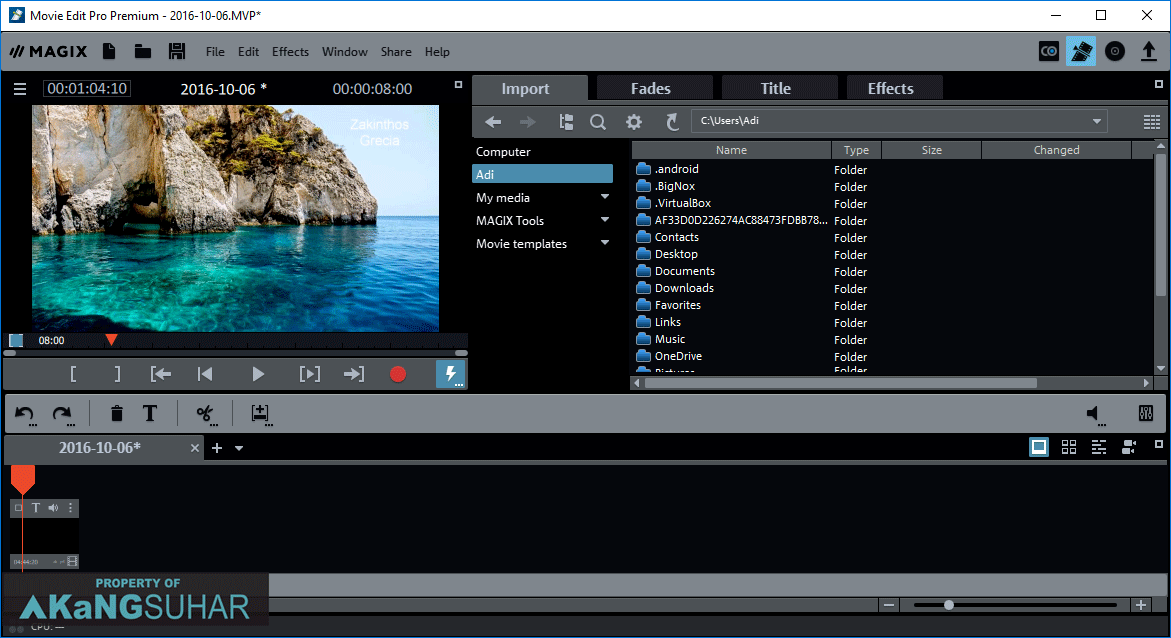This screenshot has width=1171, height=638.
Task: Open the Effects menu in menu bar
Action: point(290,52)
